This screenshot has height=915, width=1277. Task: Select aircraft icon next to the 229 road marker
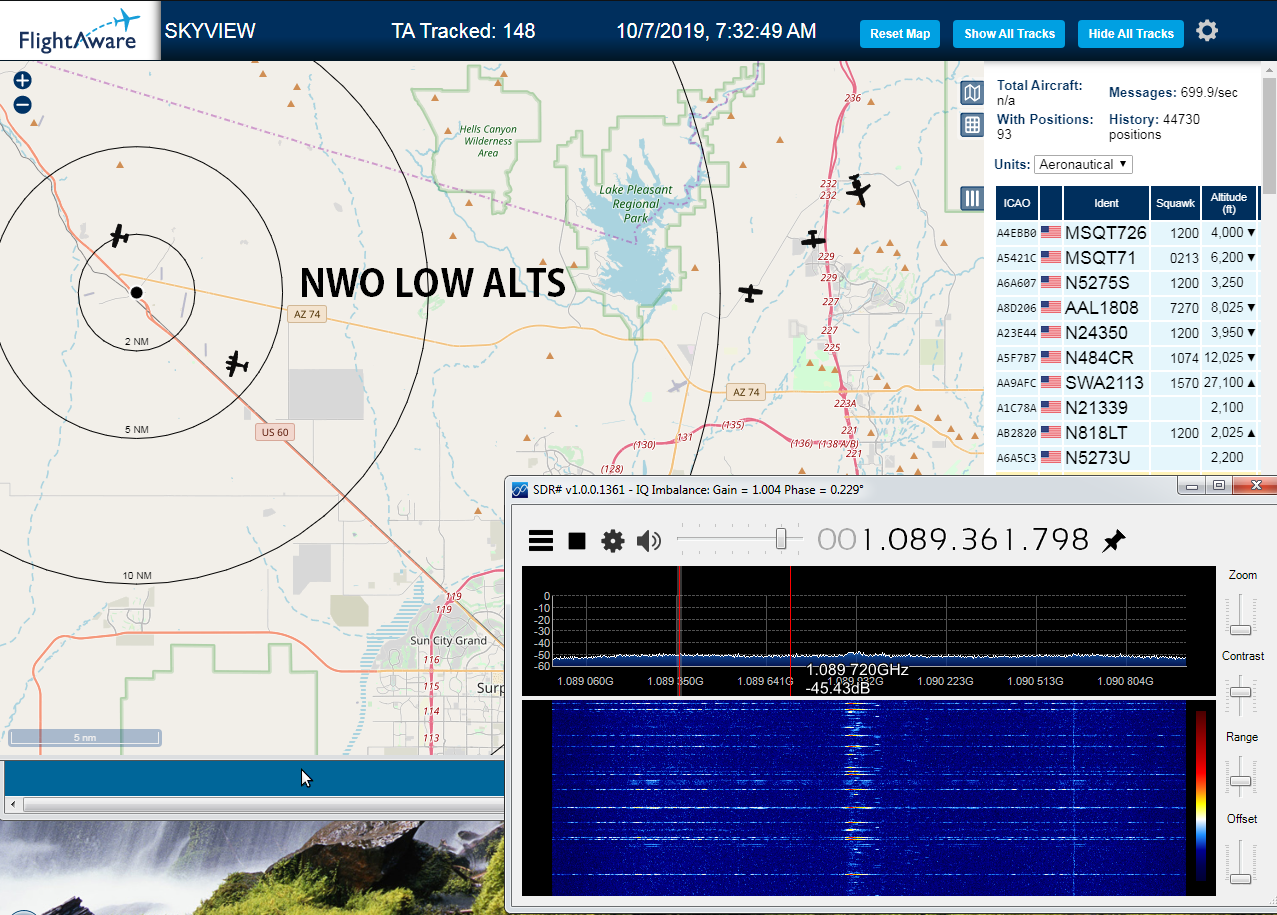(x=813, y=240)
